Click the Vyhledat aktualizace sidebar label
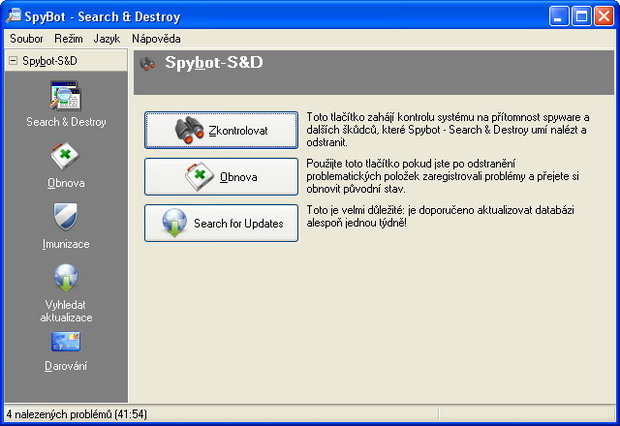The width and height of the screenshot is (620, 426). [x=66, y=311]
